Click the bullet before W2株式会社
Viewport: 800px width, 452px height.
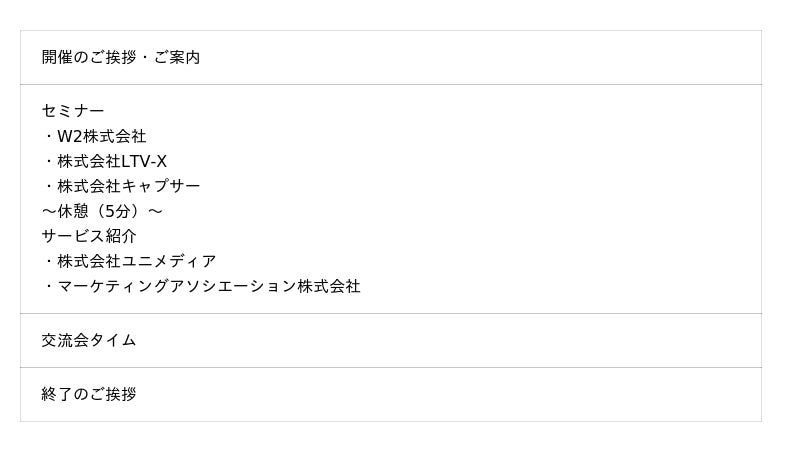coord(48,136)
